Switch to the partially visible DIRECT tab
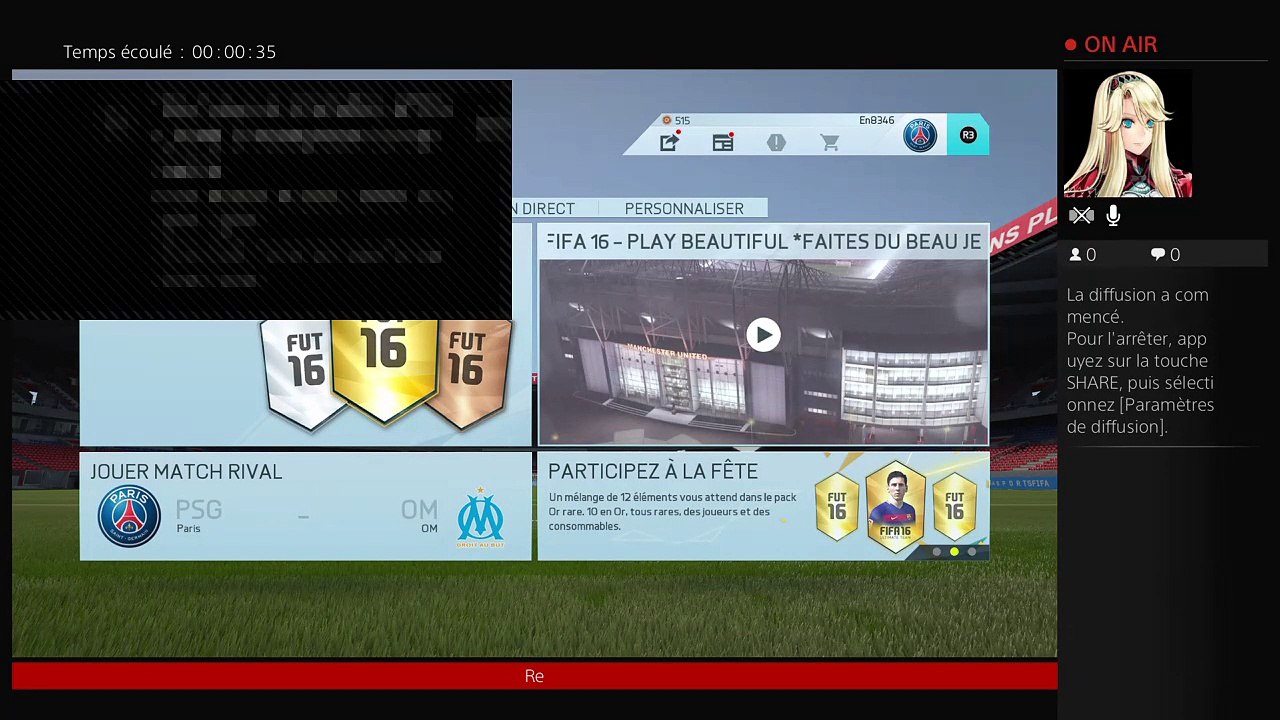This screenshot has width=1280, height=720. click(541, 209)
